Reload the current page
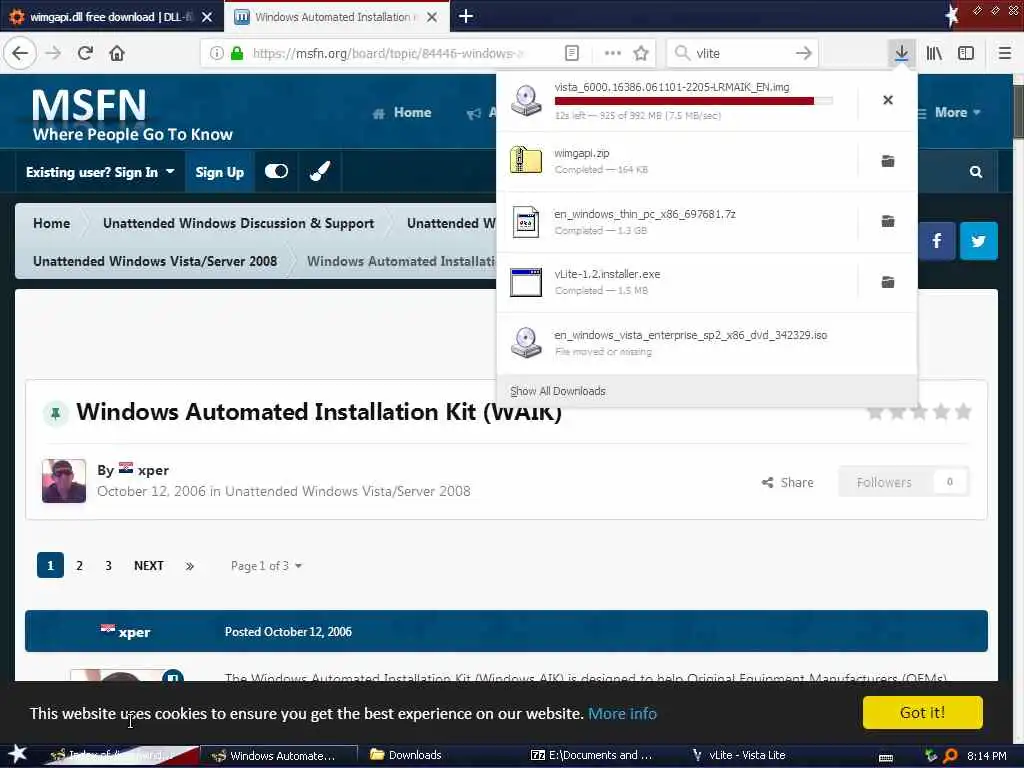 [85, 53]
